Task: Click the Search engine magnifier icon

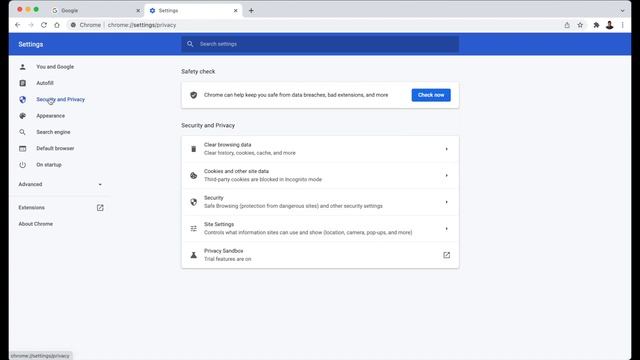Action: tap(22, 132)
